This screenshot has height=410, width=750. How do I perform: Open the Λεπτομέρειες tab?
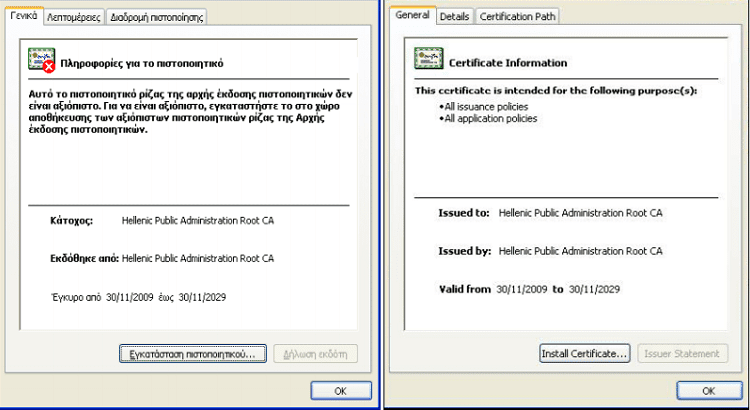point(74,17)
